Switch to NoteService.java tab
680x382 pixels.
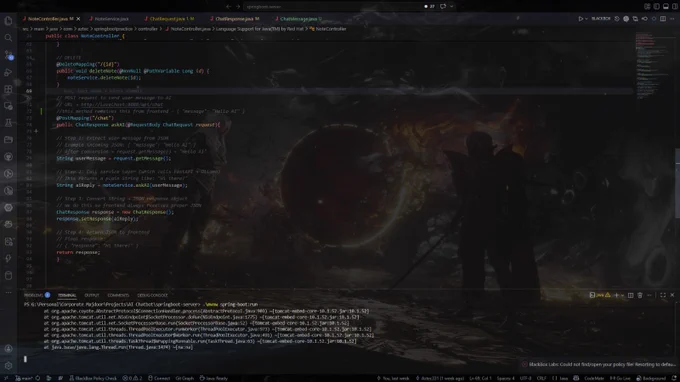(111, 19)
